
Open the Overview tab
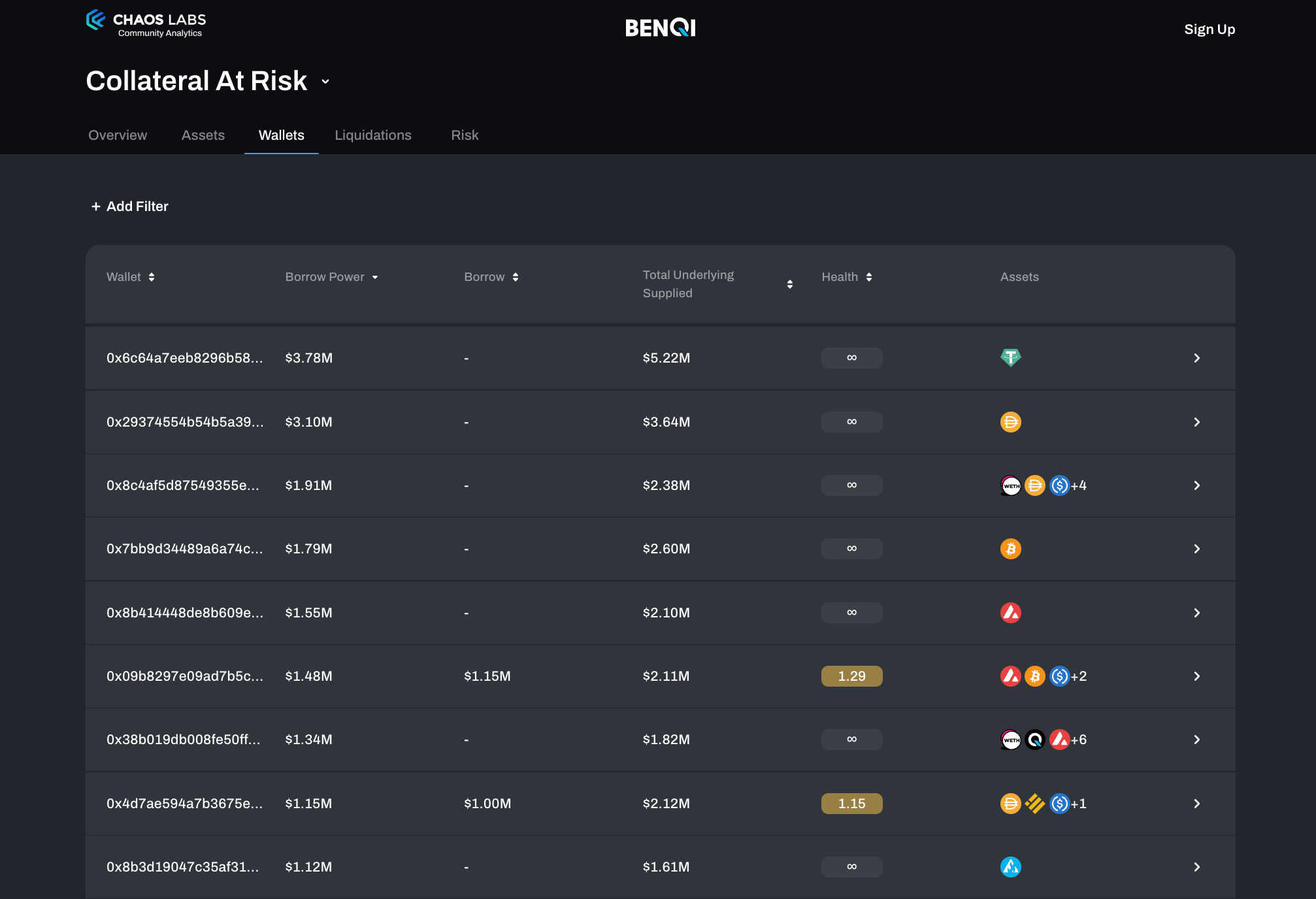pos(118,135)
